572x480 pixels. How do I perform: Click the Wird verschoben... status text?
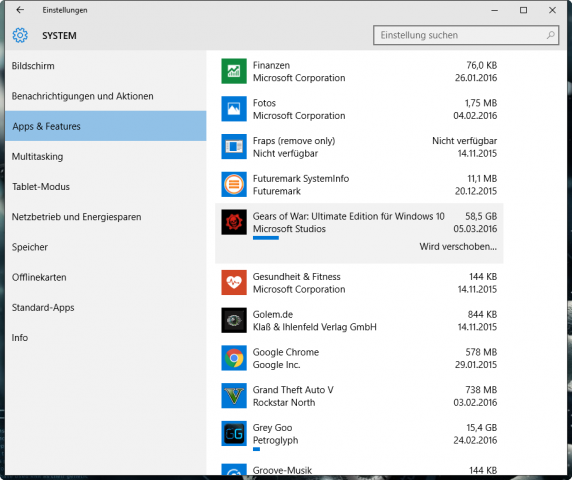click(458, 247)
